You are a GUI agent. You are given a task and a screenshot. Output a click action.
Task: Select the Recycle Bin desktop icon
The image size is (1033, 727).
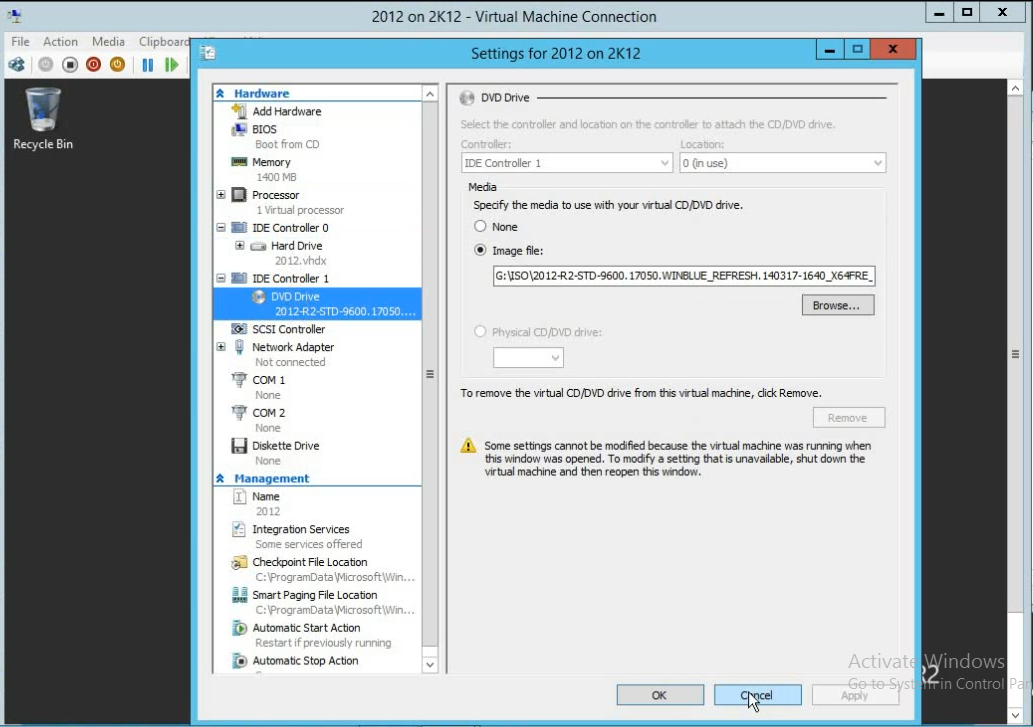43,119
